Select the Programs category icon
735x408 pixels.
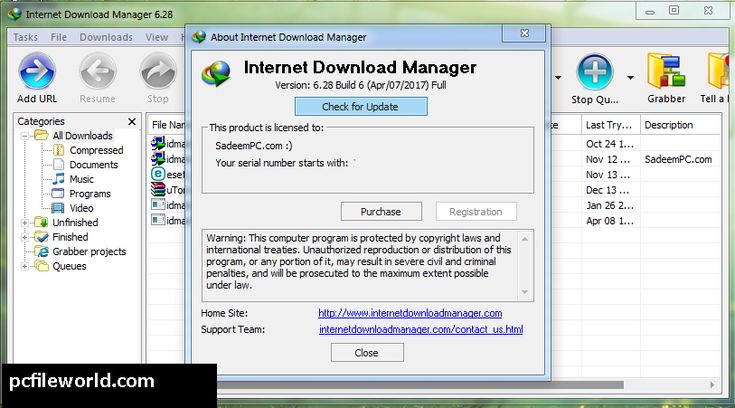pos(58,194)
